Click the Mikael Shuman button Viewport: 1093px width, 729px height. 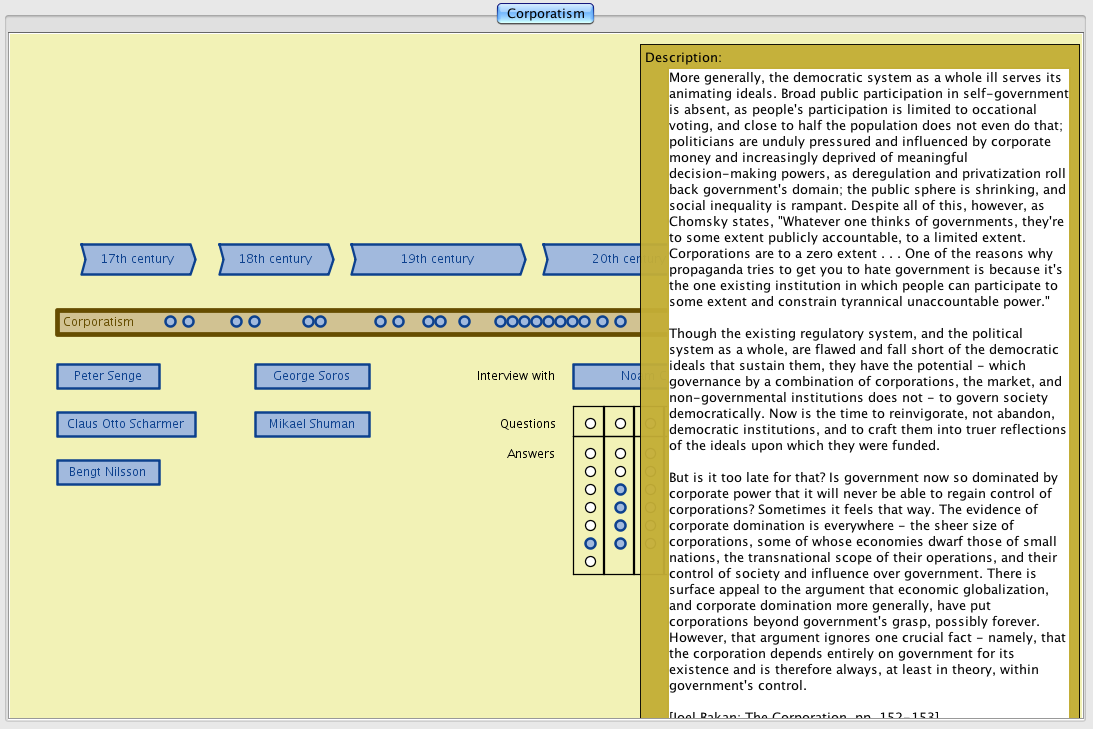[x=312, y=424]
